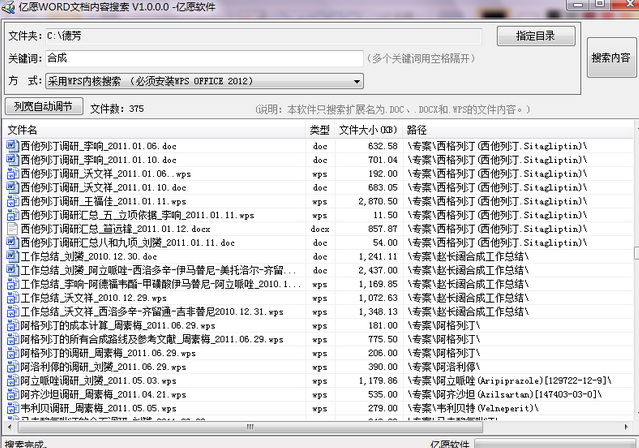The width and height of the screenshot is (639, 448).
Task: Select file 韦利贝调研_周素梅_2011.05.05.wps
Action: (x=99, y=409)
